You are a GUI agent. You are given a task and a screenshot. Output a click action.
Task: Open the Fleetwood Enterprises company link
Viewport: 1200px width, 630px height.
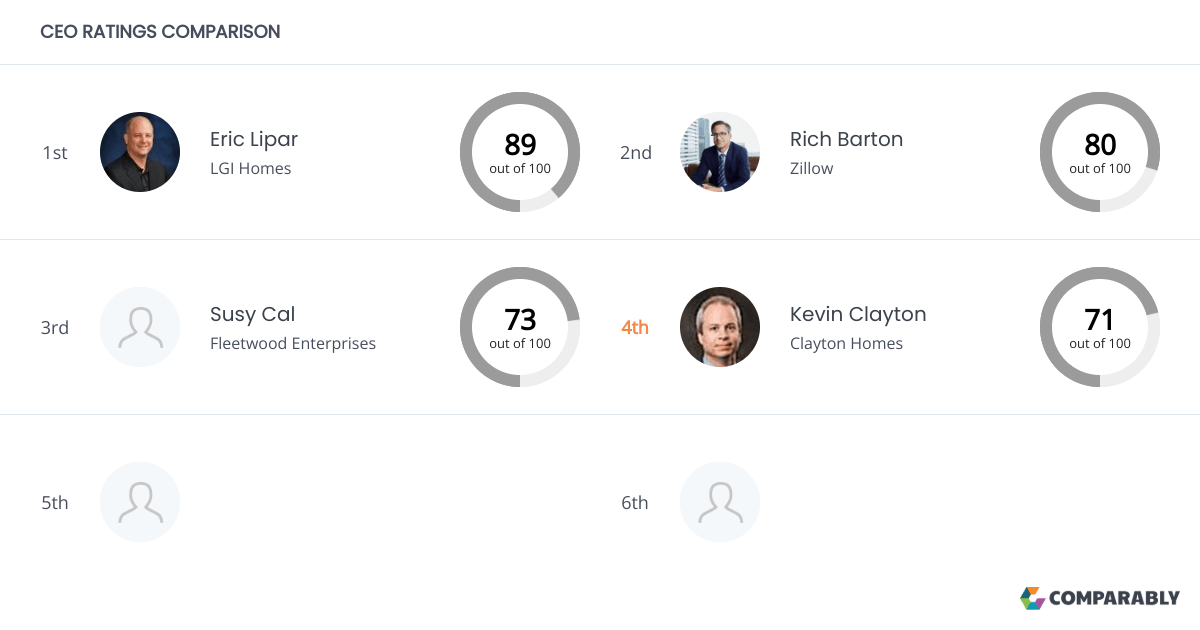click(x=293, y=343)
